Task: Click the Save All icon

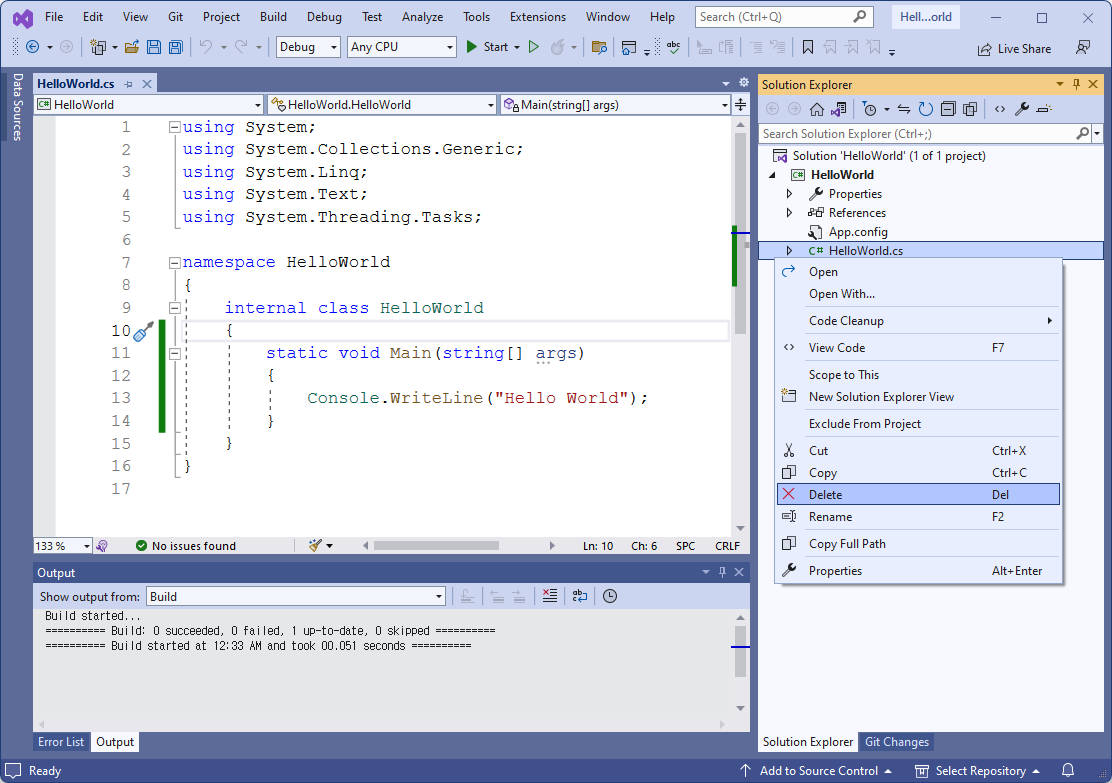Action: (x=175, y=48)
